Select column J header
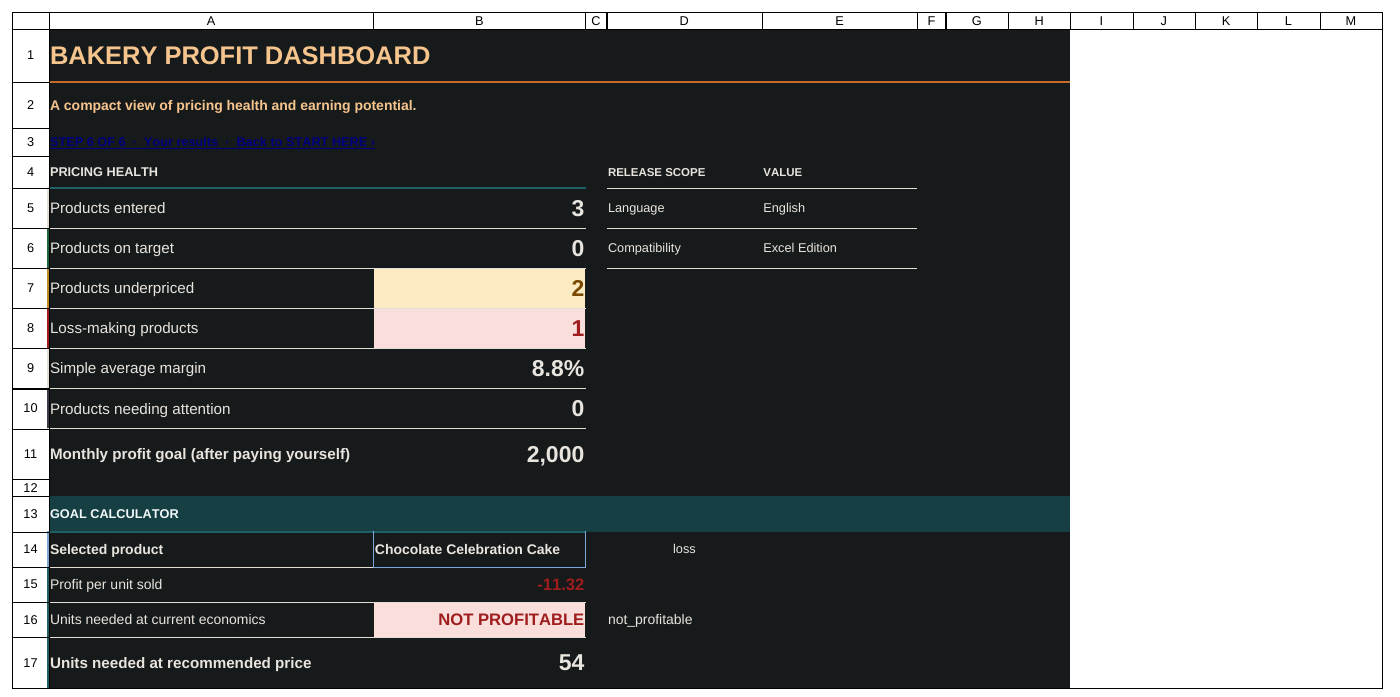The width and height of the screenshot is (1400, 697). click(1164, 21)
